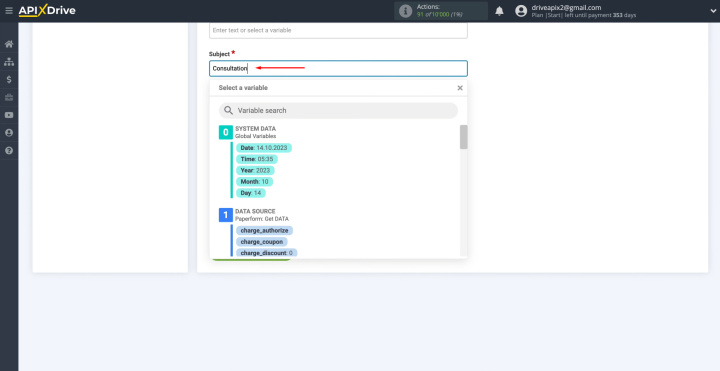Click the Paperform: Get DATA label
This screenshot has width=720, height=371.
click(262, 219)
